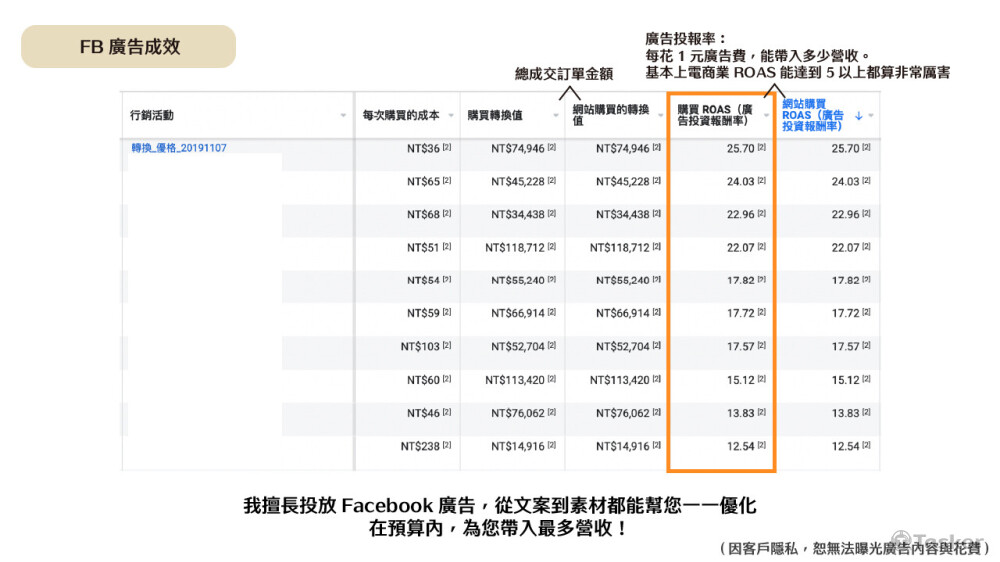Image resolution: width=1000 pixels, height=562 pixels.
Task: Click NT$74,946 in the 購買轉換值 column
Action: (518, 149)
